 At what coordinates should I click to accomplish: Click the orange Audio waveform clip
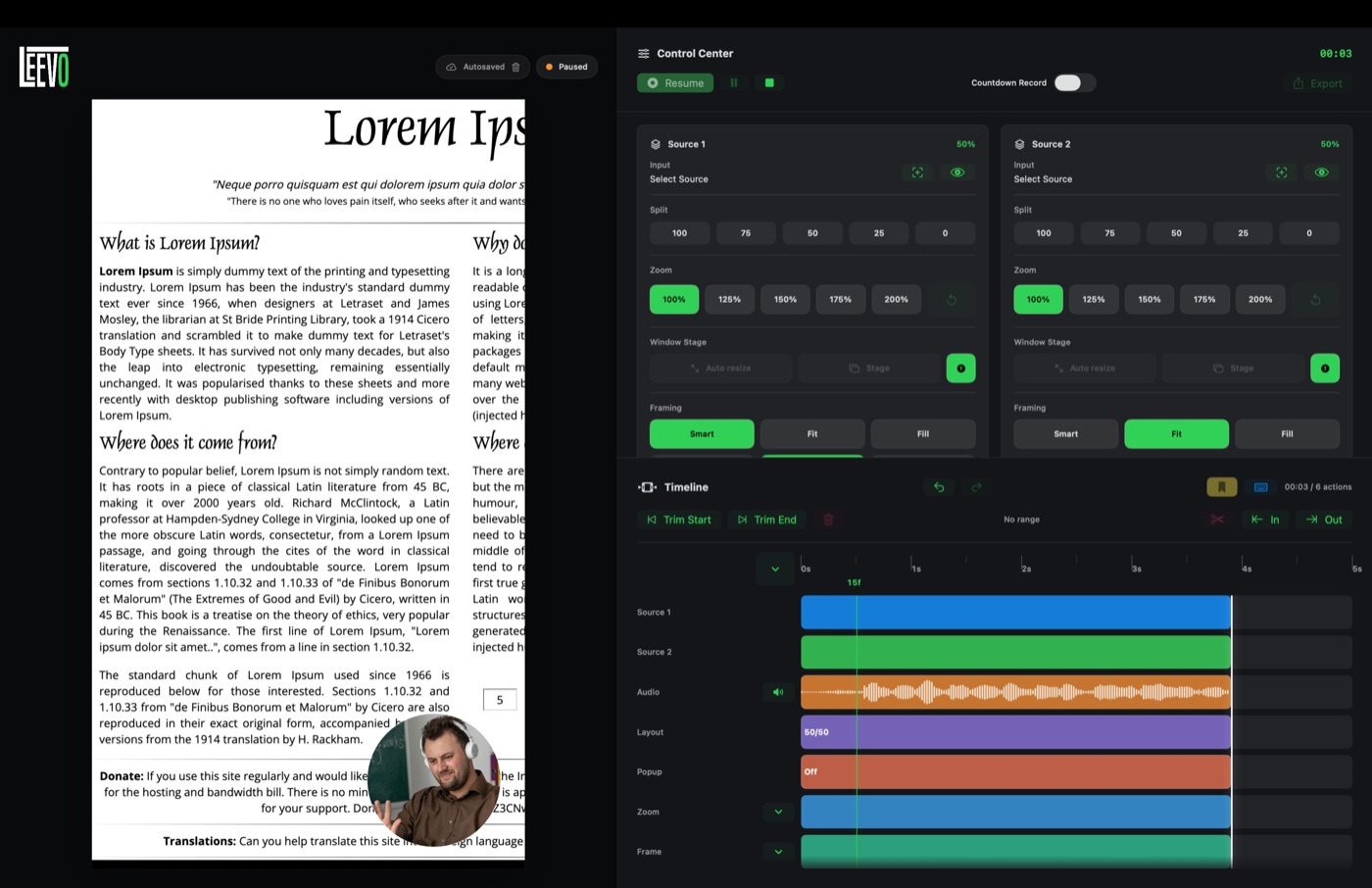tap(1016, 692)
